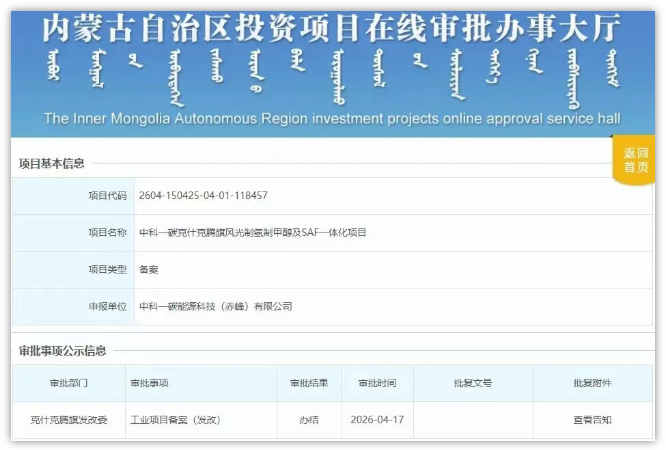Image resolution: width=666 pixels, height=450 pixels.
Task: Click the orange 返回首页 button
Action: coord(636,160)
